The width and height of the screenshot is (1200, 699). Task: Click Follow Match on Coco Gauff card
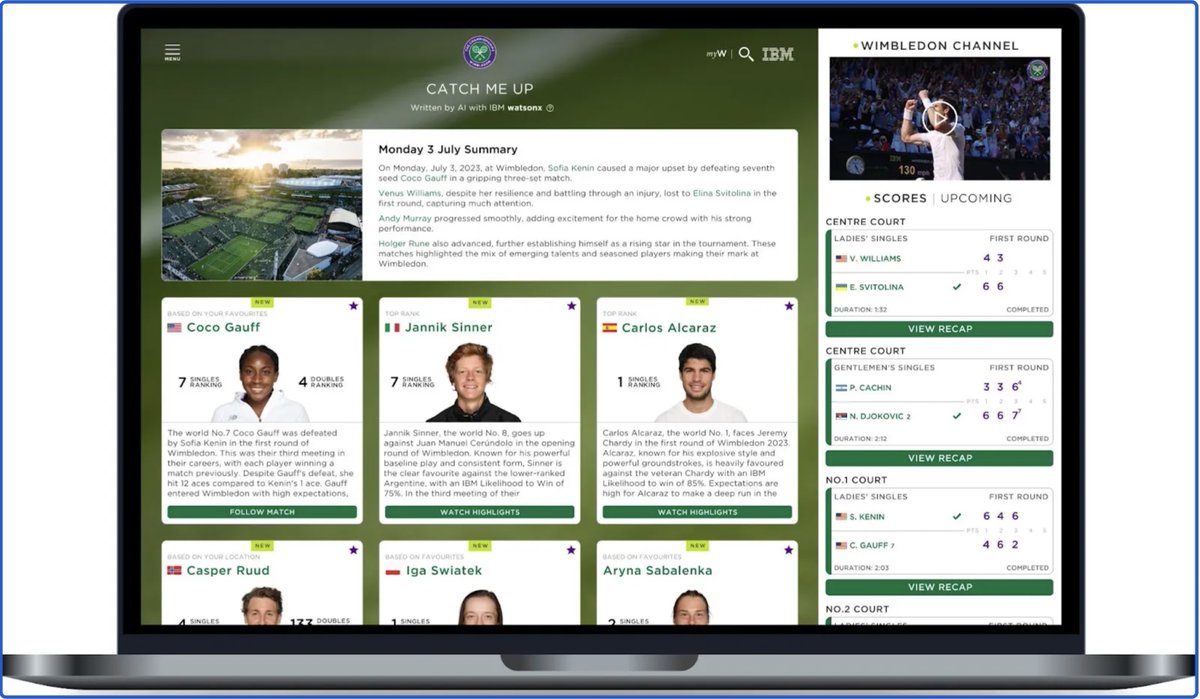pyautogui.click(x=262, y=512)
